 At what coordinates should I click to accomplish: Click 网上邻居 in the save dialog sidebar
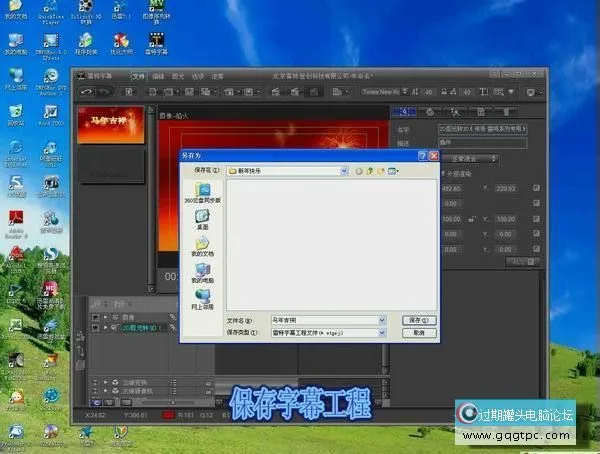click(202, 298)
